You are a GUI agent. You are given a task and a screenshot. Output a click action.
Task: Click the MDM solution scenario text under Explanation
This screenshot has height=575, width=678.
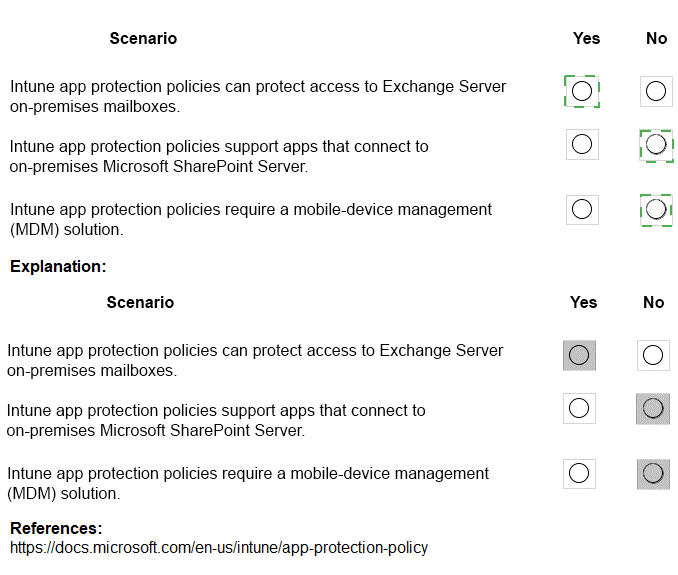coord(248,483)
